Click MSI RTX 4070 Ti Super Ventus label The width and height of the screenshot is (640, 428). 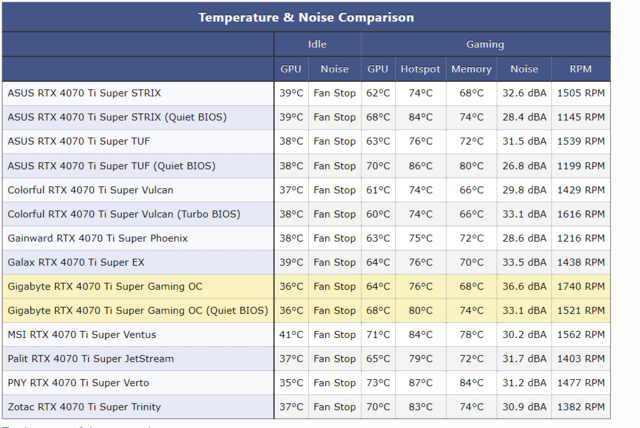point(87,335)
